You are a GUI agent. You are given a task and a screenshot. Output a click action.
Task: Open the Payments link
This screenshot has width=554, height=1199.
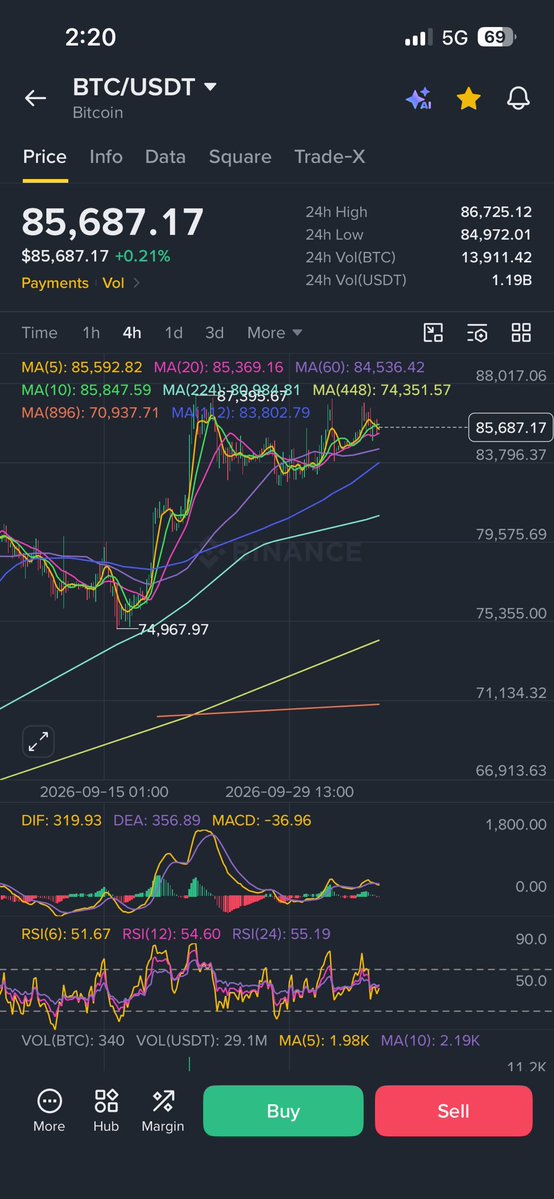click(55, 283)
